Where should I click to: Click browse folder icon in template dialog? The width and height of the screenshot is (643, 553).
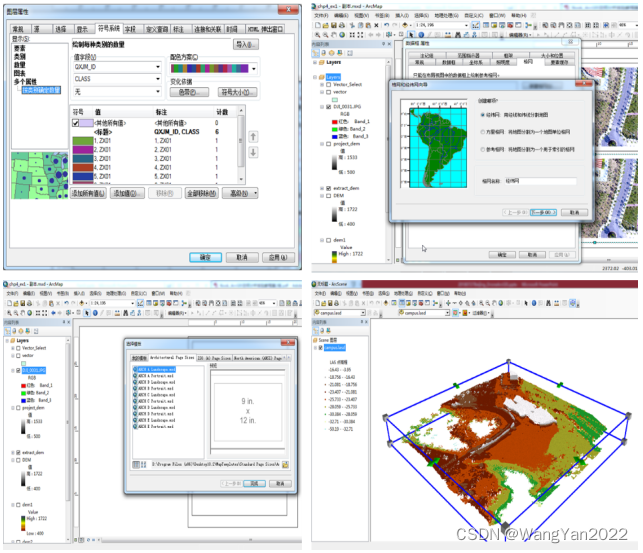pos(285,464)
